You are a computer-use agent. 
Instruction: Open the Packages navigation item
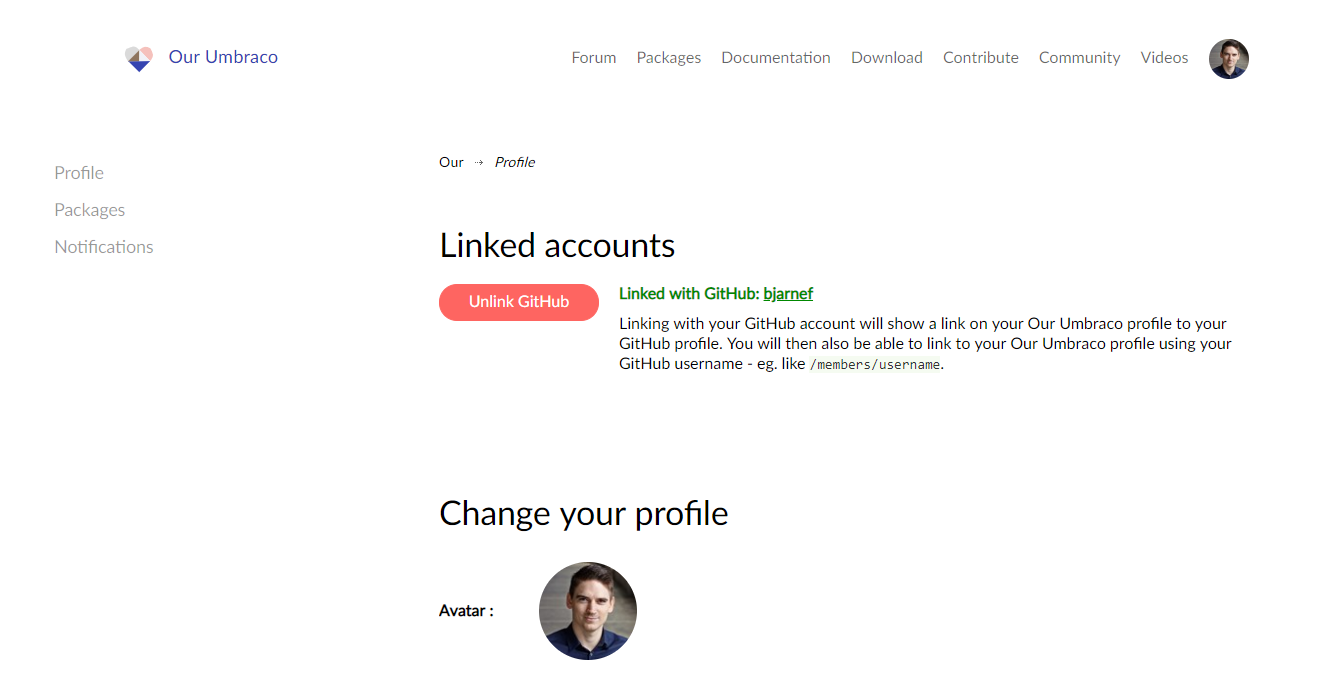click(668, 57)
